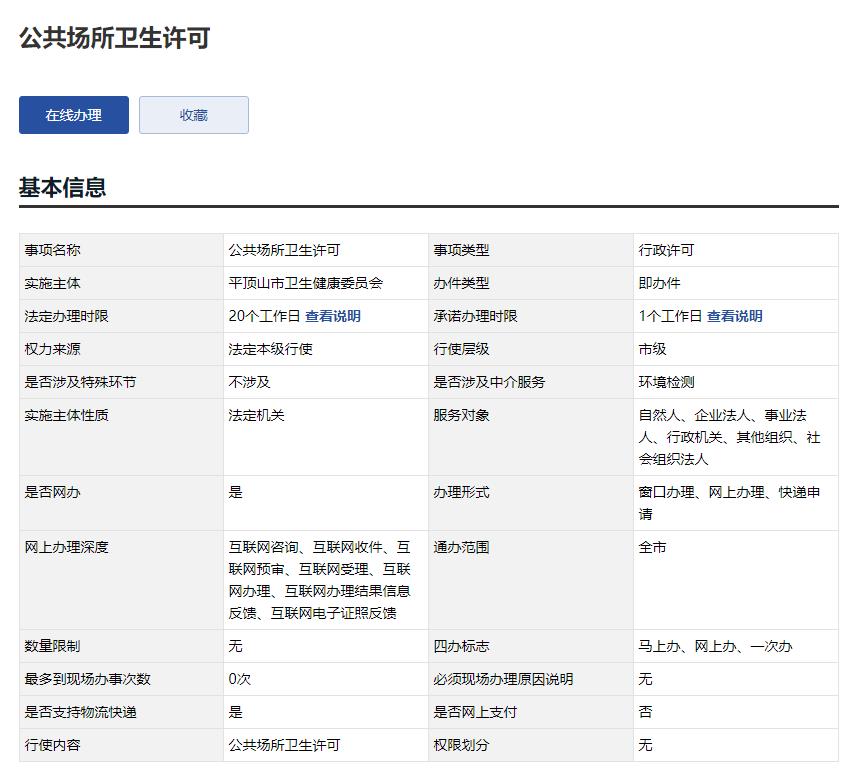This screenshot has height=769, width=848.
Task: Click the 法定办理时限 label
Action: [67, 316]
